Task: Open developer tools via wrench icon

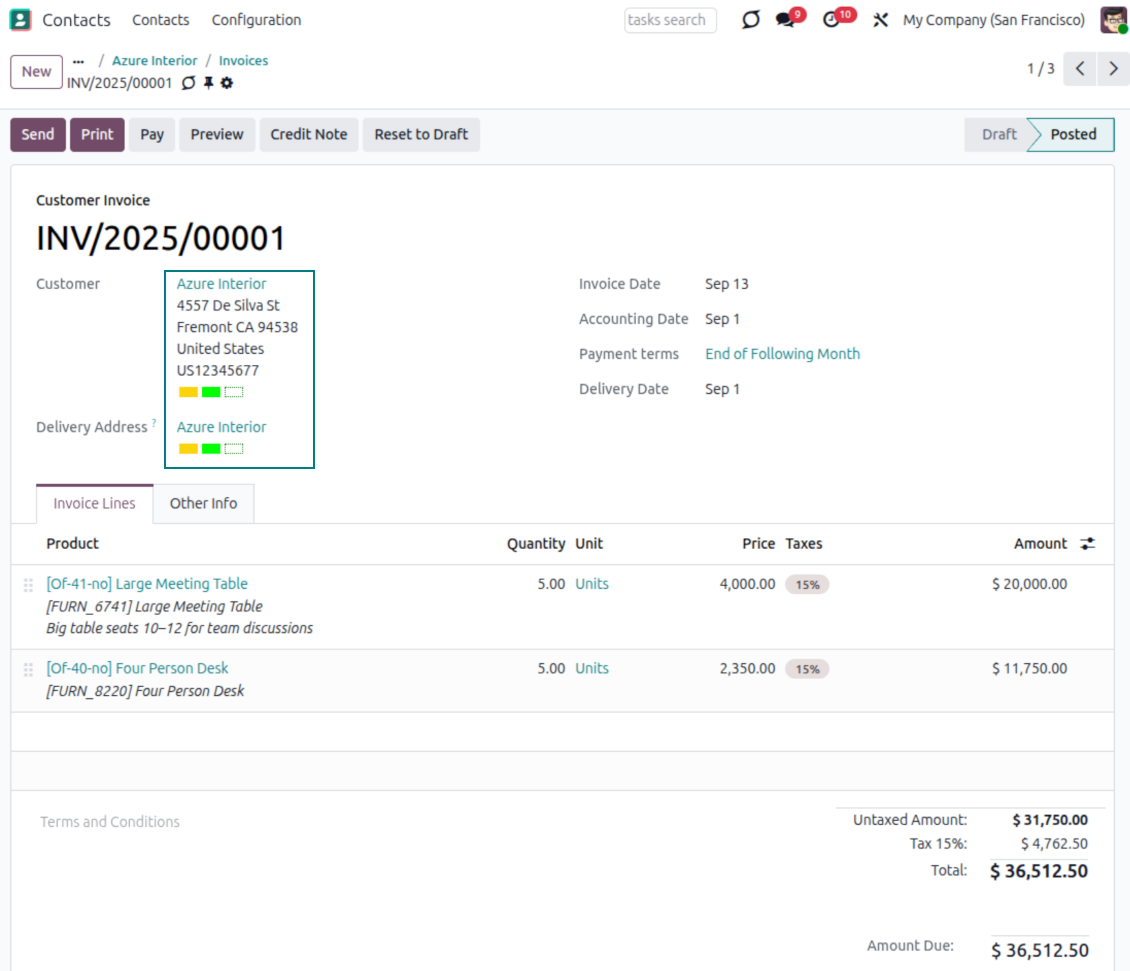Action: click(879, 20)
